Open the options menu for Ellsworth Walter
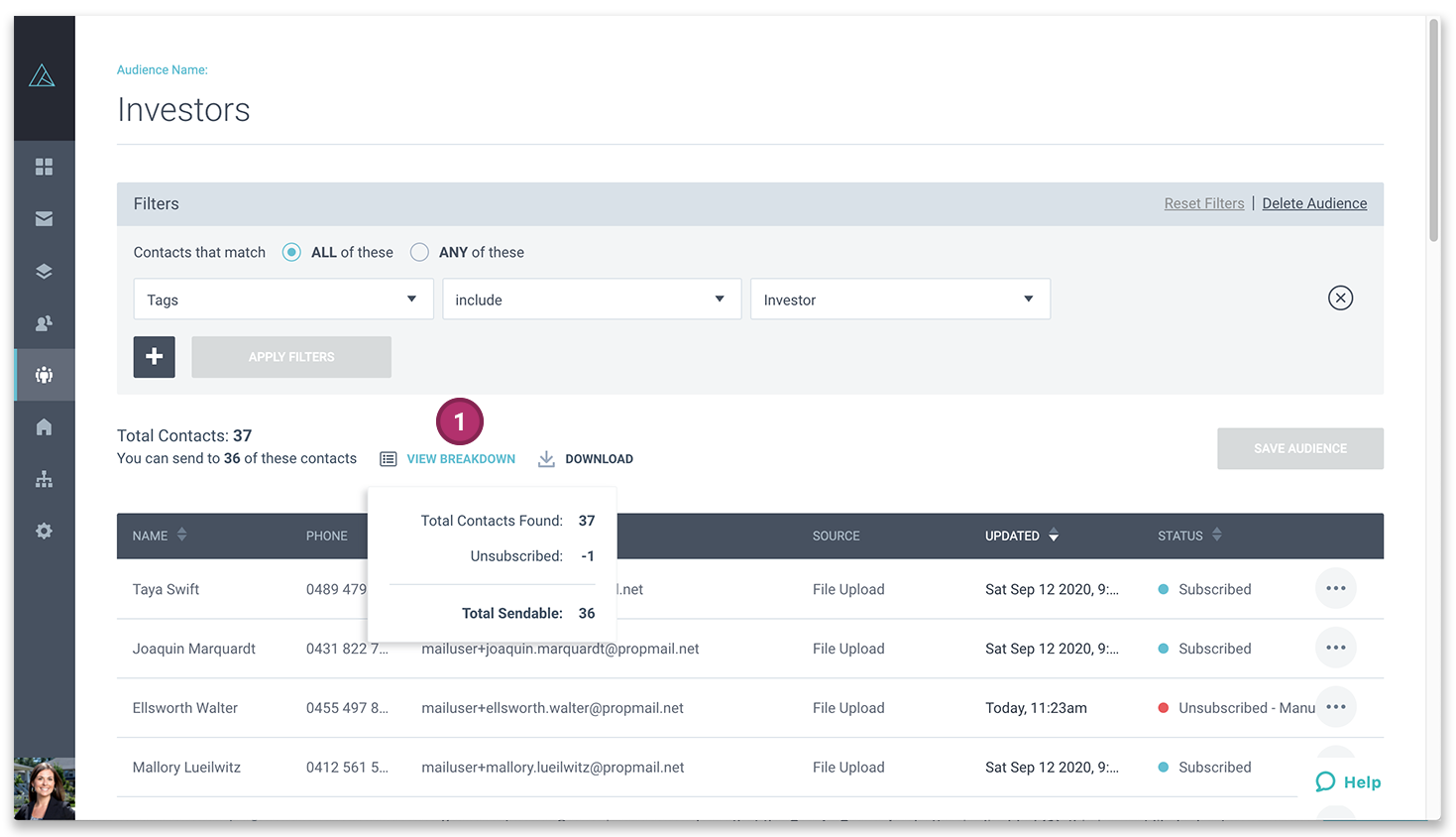 click(x=1336, y=707)
